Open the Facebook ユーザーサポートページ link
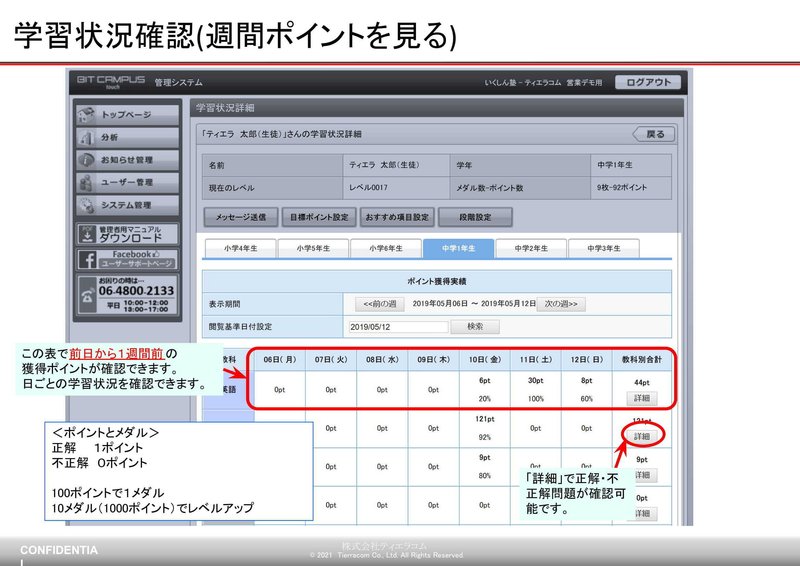The image size is (800, 566). click(128, 259)
